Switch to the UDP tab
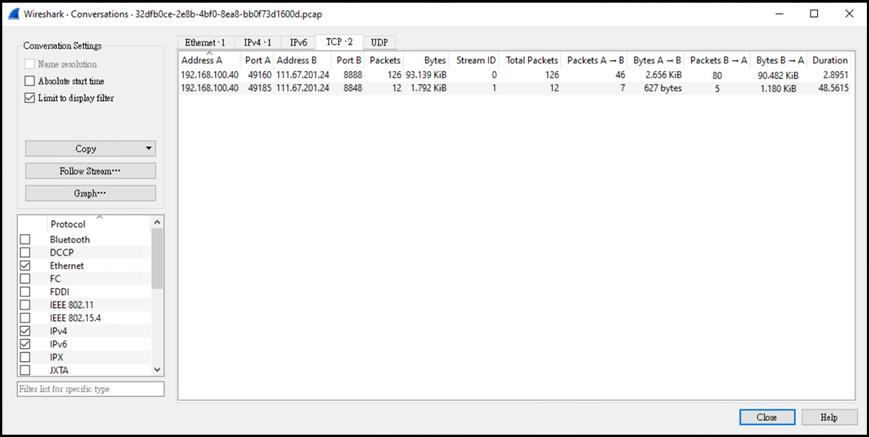This screenshot has height=437, width=869. click(x=380, y=43)
